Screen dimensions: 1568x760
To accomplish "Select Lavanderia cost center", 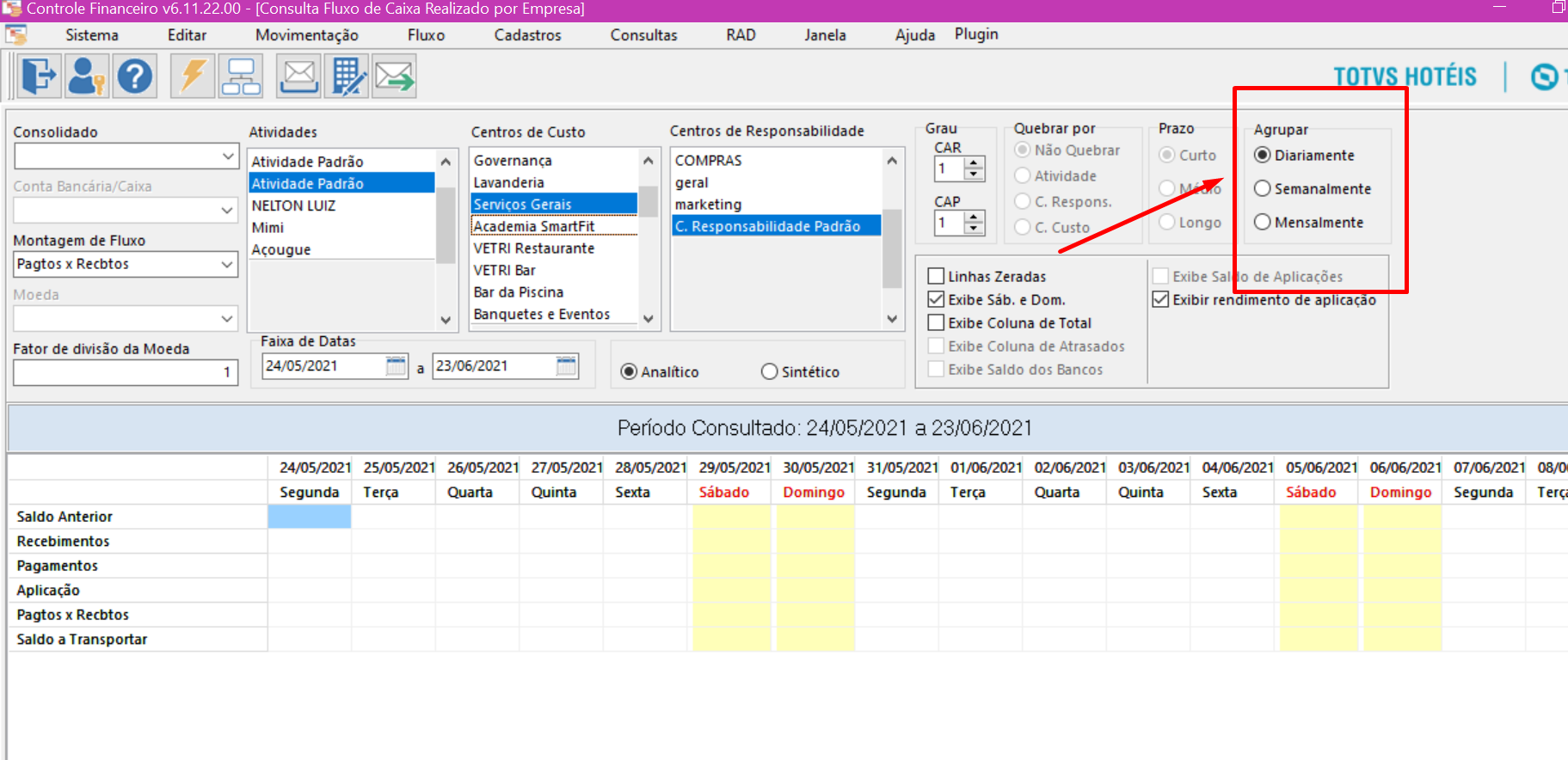I will coord(554,183).
